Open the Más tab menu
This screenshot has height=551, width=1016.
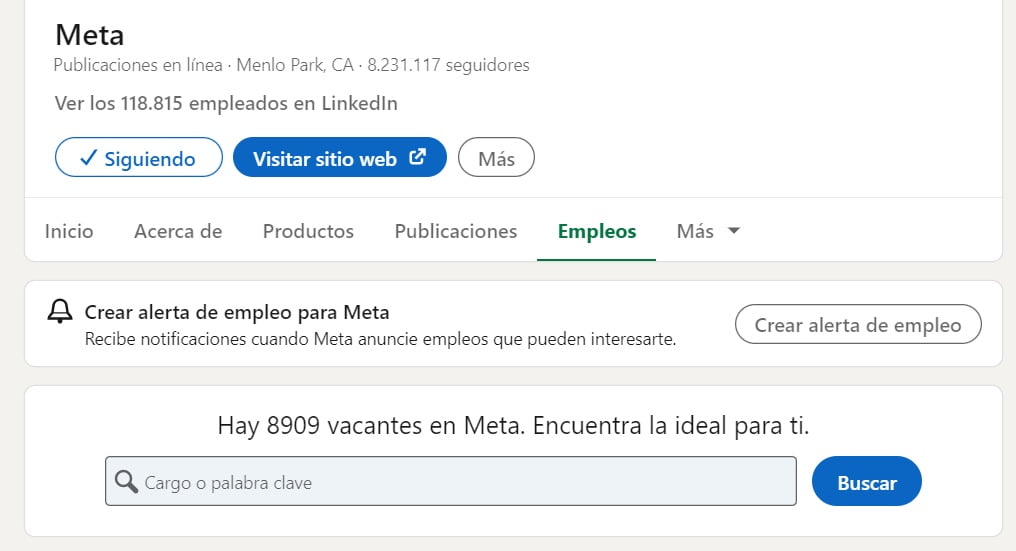coord(708,231)
